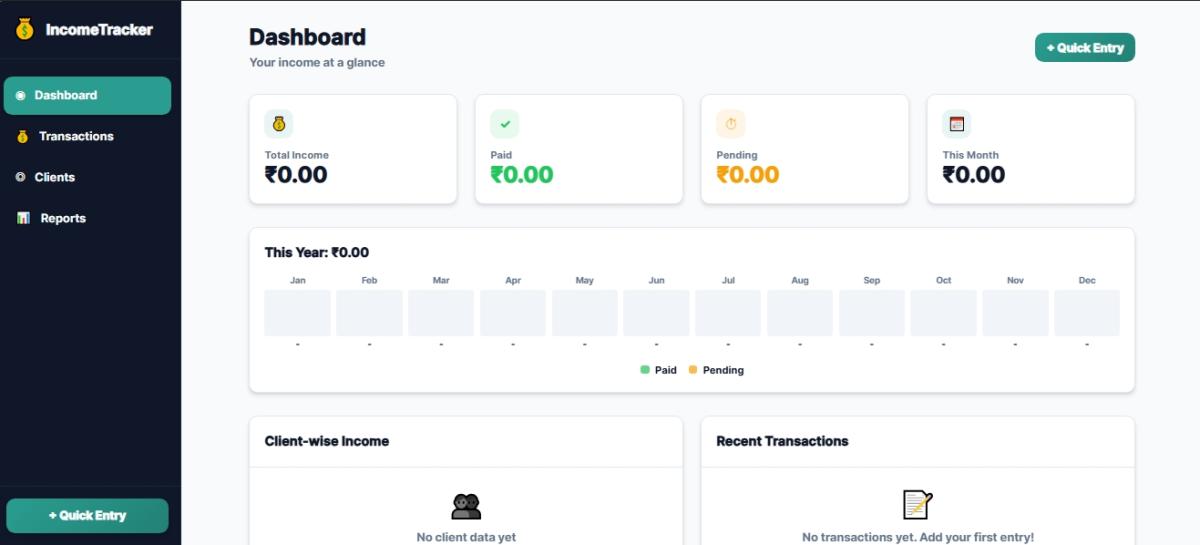1200x545 pixels.
Task: Select the Jan month bar
Action: (297, 313)
